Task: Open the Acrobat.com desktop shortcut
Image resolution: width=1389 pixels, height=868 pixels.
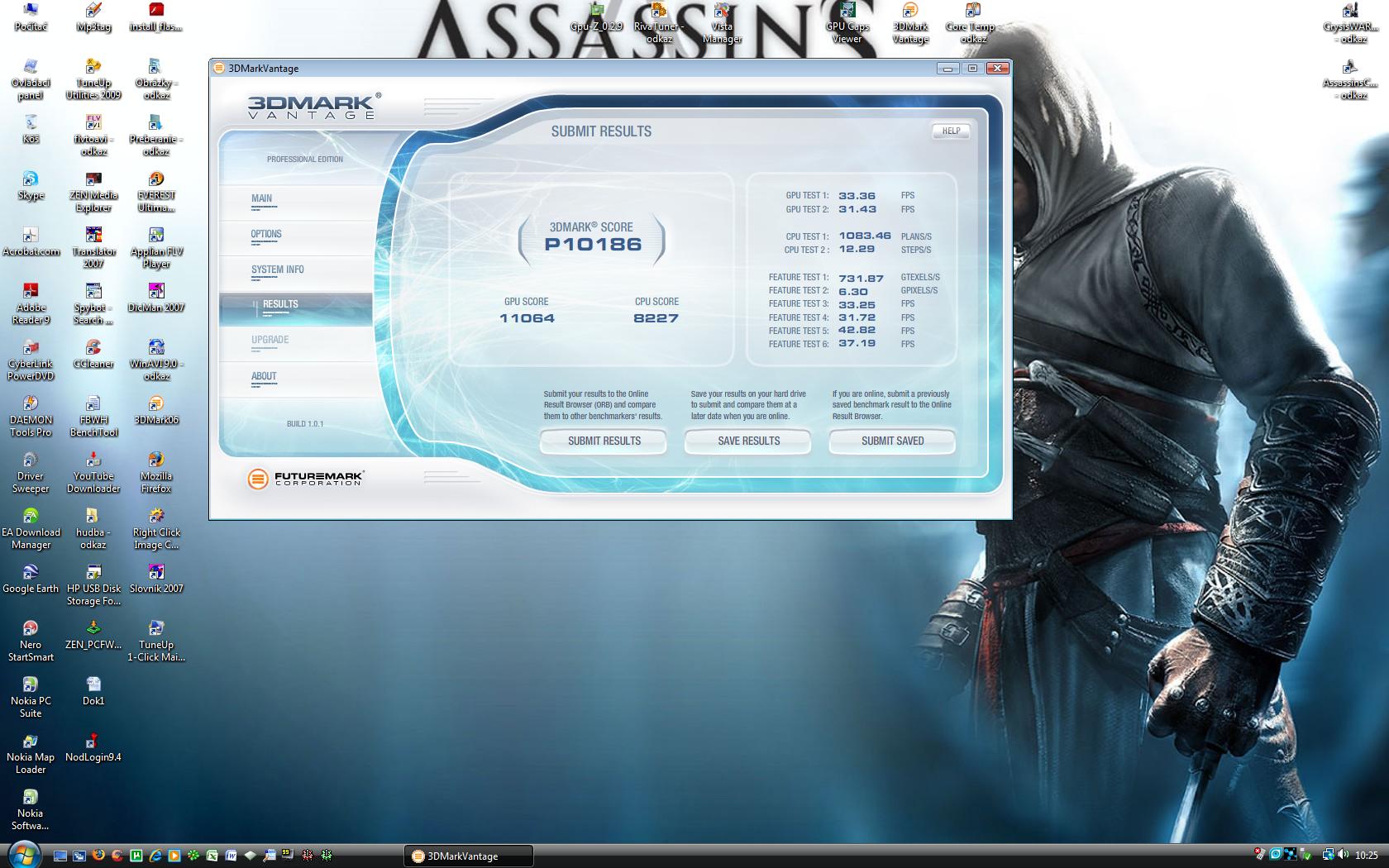Action: click(x=31, y=242)
